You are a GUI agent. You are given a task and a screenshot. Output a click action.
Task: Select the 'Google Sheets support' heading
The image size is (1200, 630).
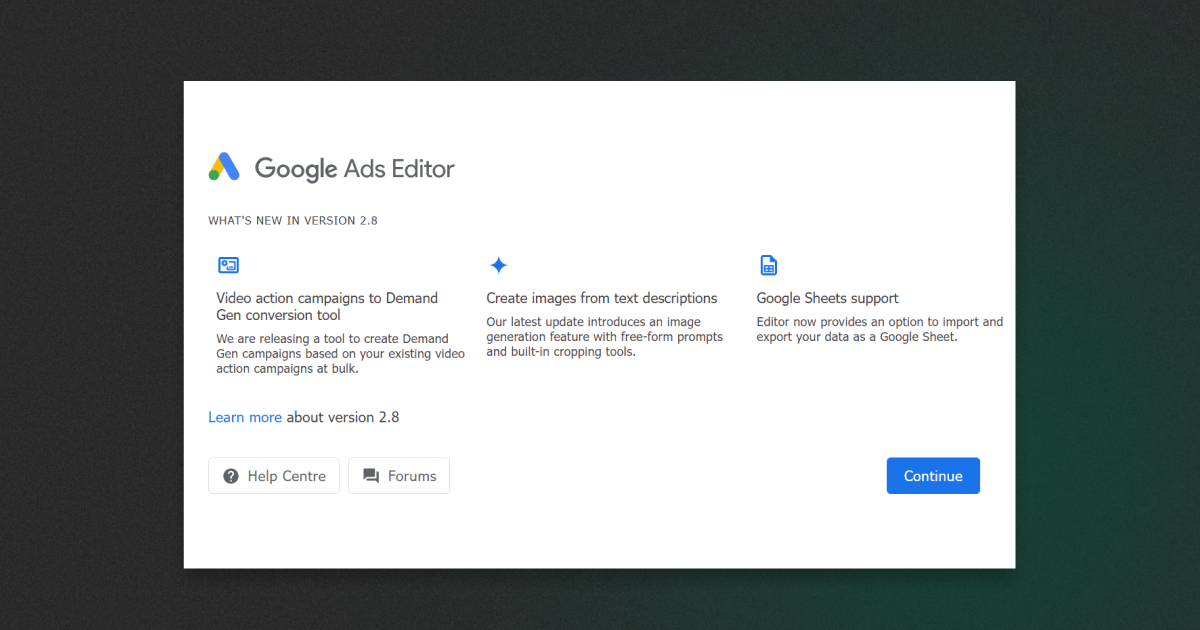tap(827, 298)
